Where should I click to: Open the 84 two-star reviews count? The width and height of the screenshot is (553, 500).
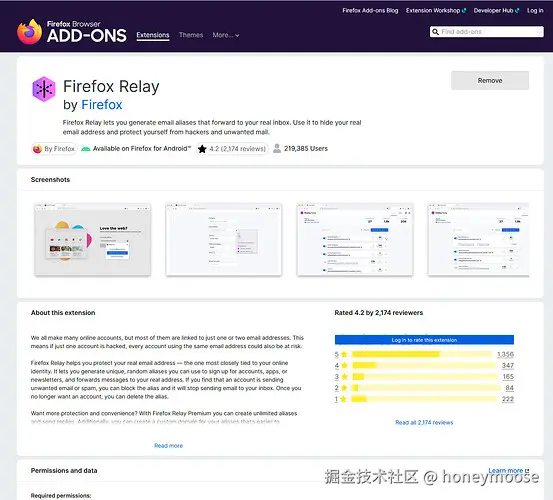click(x=510, y=388)
